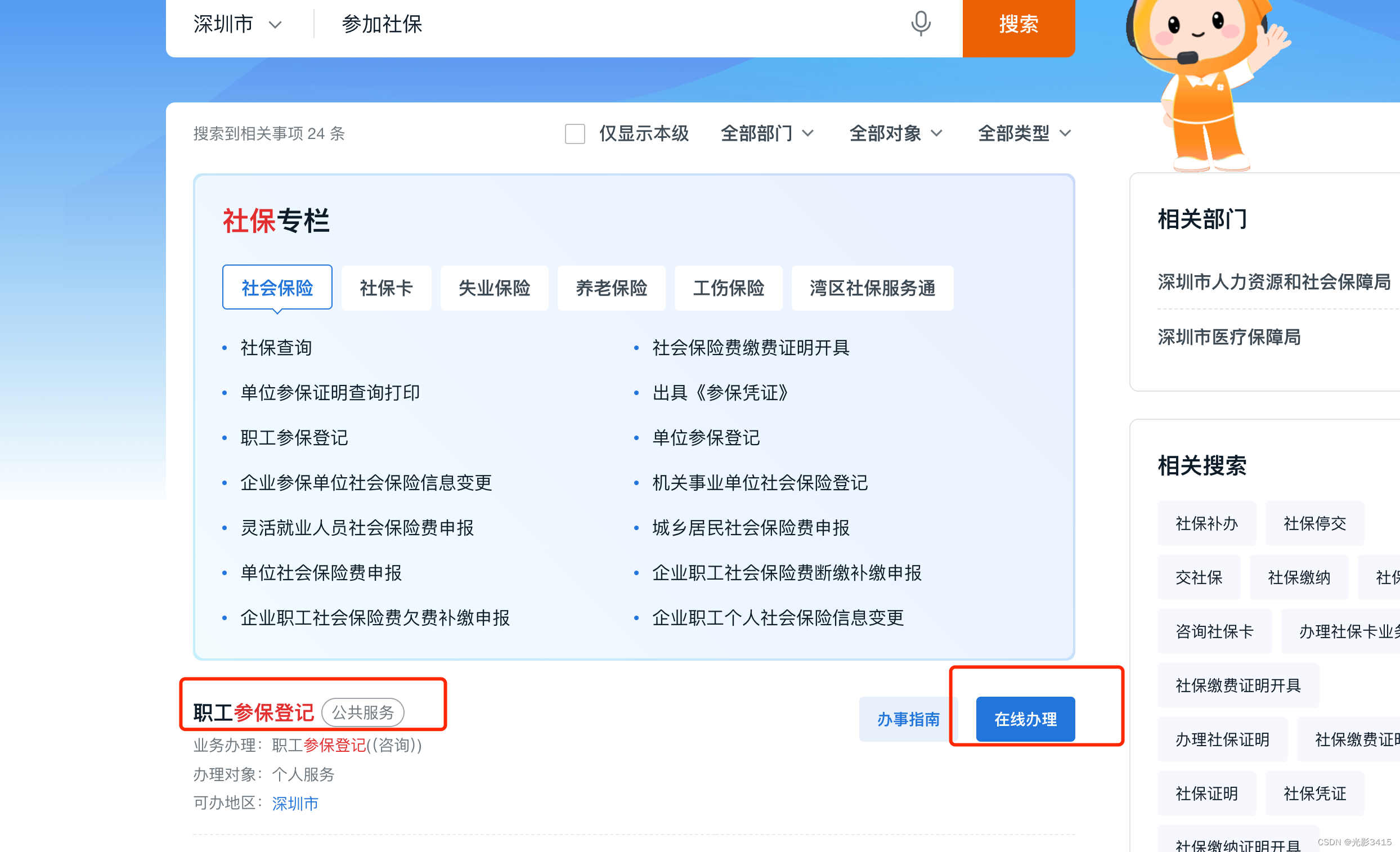Switch to the 失业保险 tab

click(x=493, y=288)
